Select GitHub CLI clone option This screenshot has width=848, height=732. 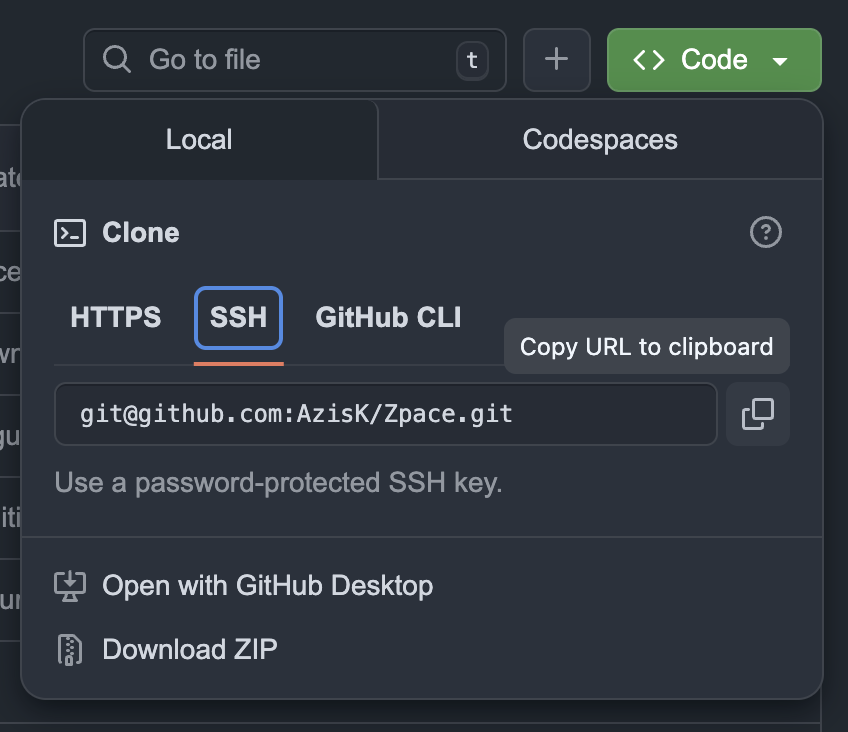[388, 317]
